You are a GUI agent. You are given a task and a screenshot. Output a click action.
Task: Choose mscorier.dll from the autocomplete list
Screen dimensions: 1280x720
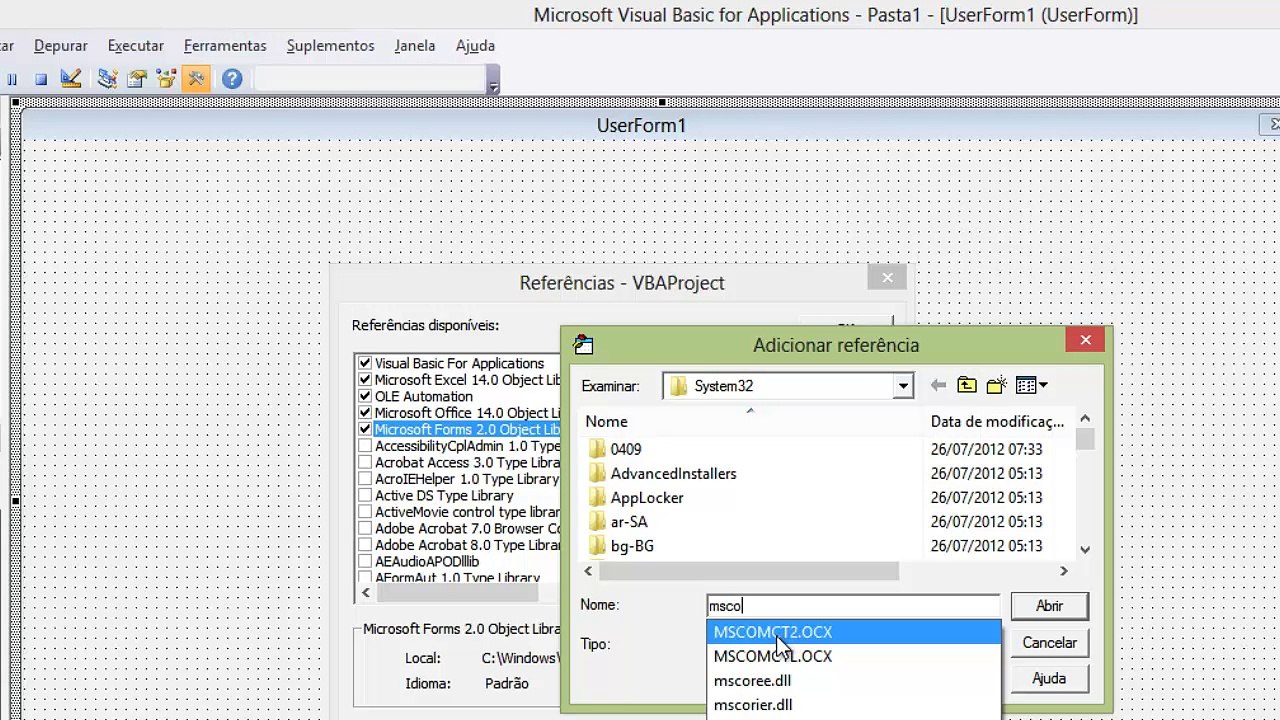(x=854, y=705)
